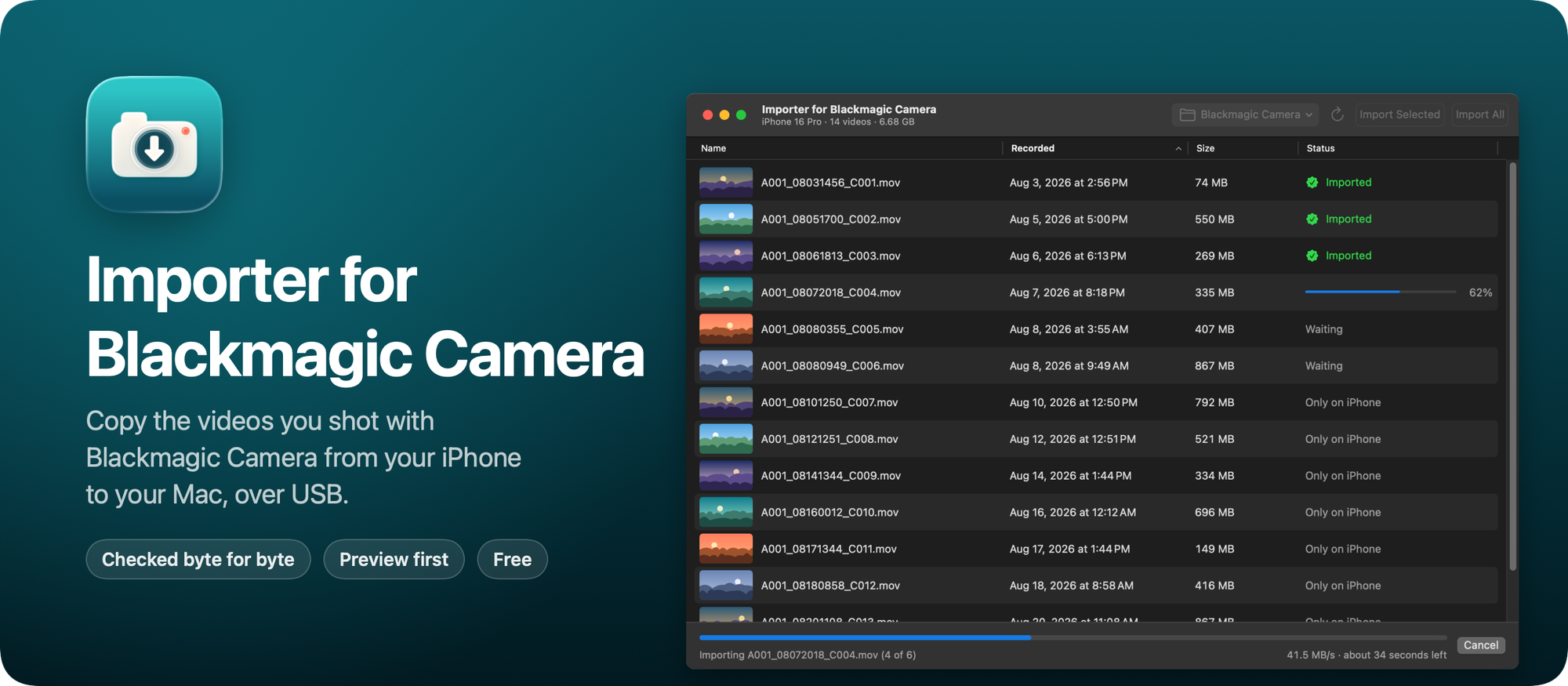Viewport: 1568px width, 686px height.
Task: Click the Status column header
Action: tap(1398, 148)
